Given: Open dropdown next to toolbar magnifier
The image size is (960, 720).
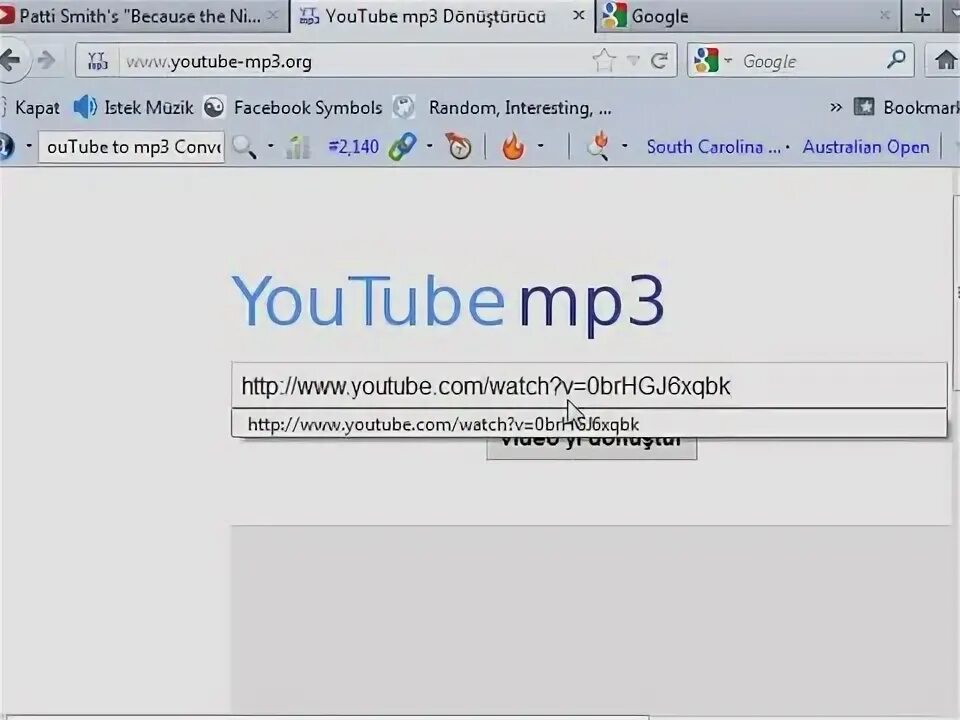Looking at the screenshot, I should (x=271, y=146).
